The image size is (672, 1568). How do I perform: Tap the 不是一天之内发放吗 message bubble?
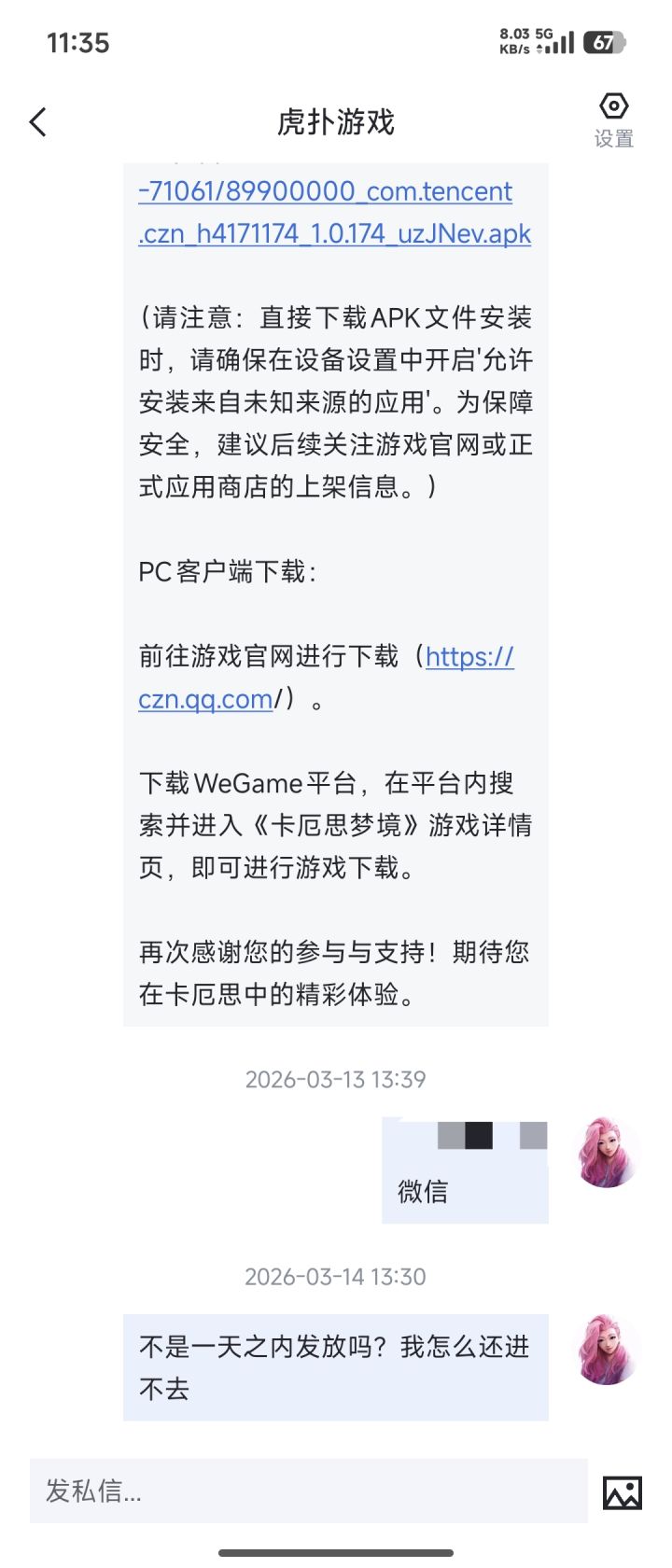(336, 1367)
